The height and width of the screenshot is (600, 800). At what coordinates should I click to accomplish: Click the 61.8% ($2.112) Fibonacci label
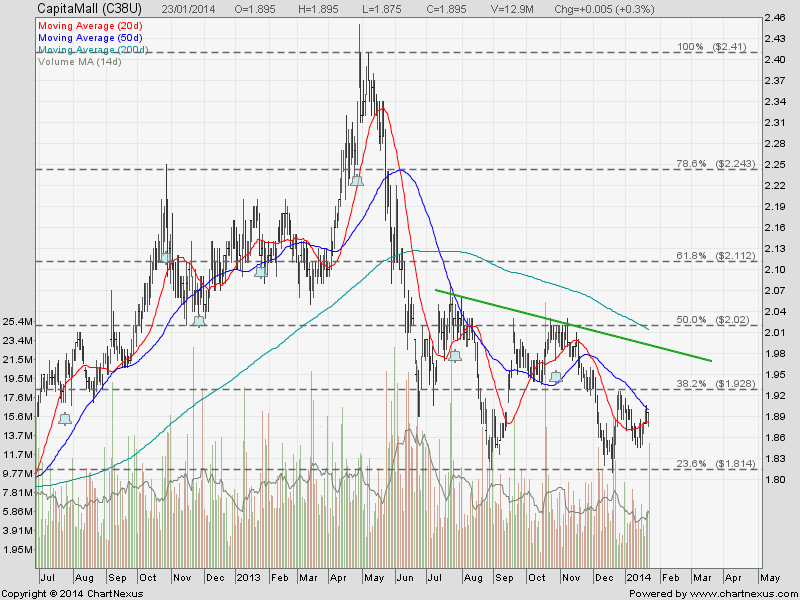point(715,256)
